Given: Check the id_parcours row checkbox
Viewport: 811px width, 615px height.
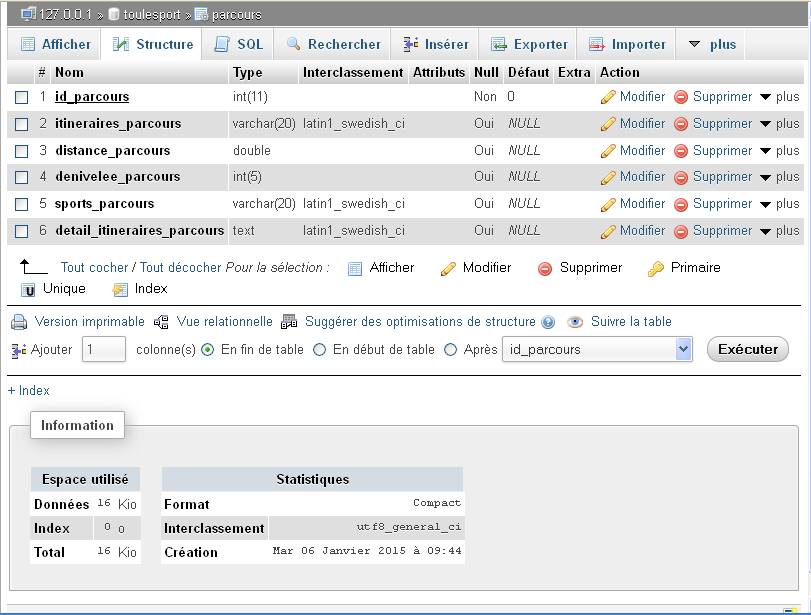Looking at the screenshot, I should point(20,96).
